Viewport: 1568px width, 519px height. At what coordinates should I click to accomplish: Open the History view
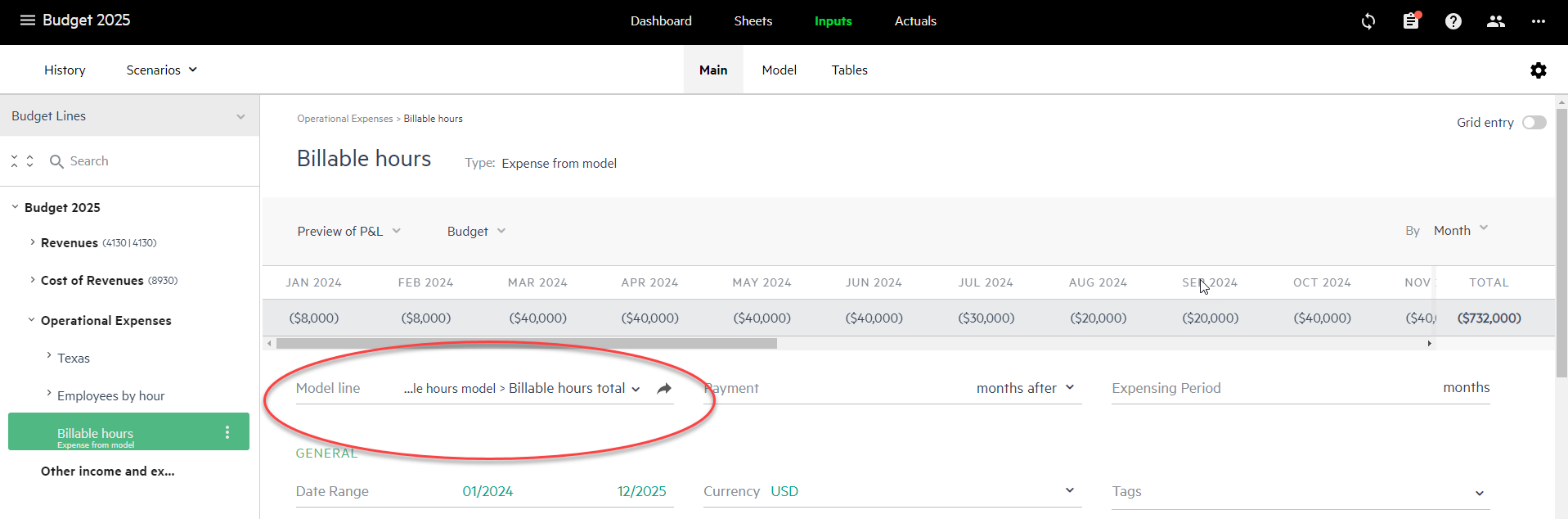coord(65,70)
